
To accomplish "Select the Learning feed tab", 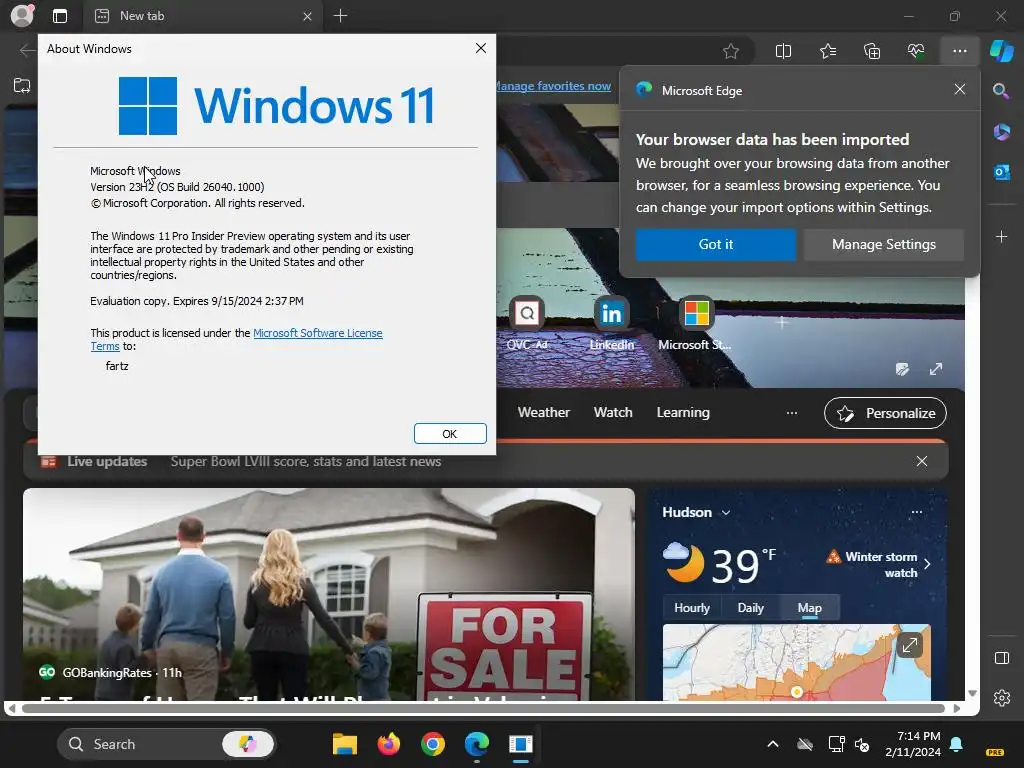I will 683,412.
